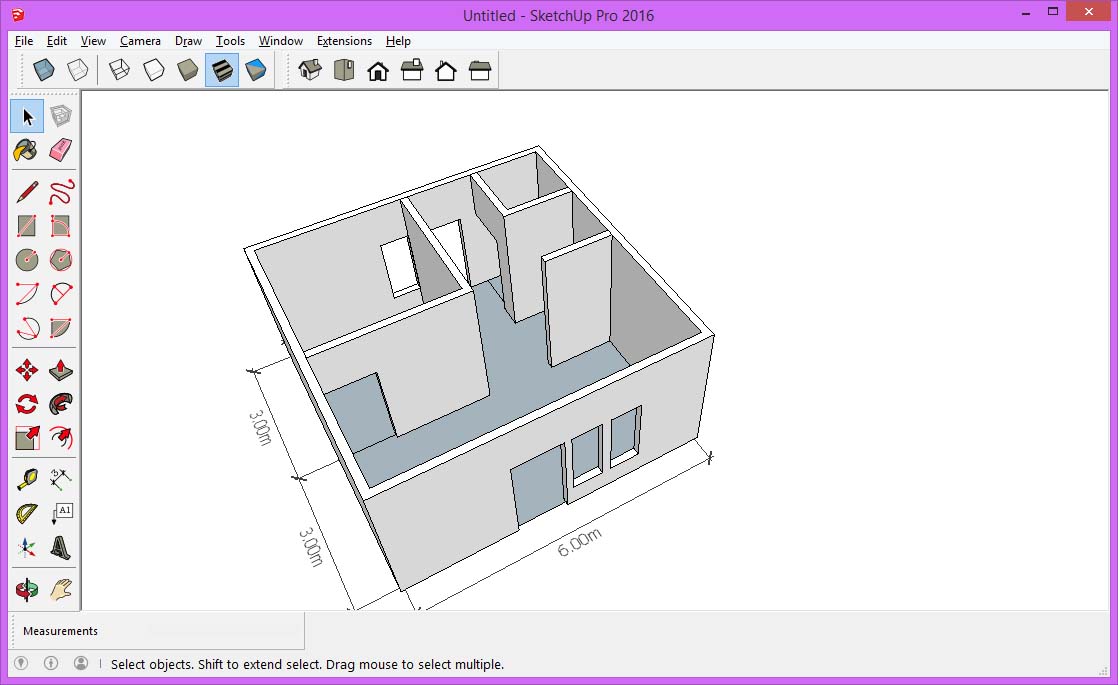Activate the Circle tool
The width and height of the screenshot is (1118, 685).
[x=26, y=259]
